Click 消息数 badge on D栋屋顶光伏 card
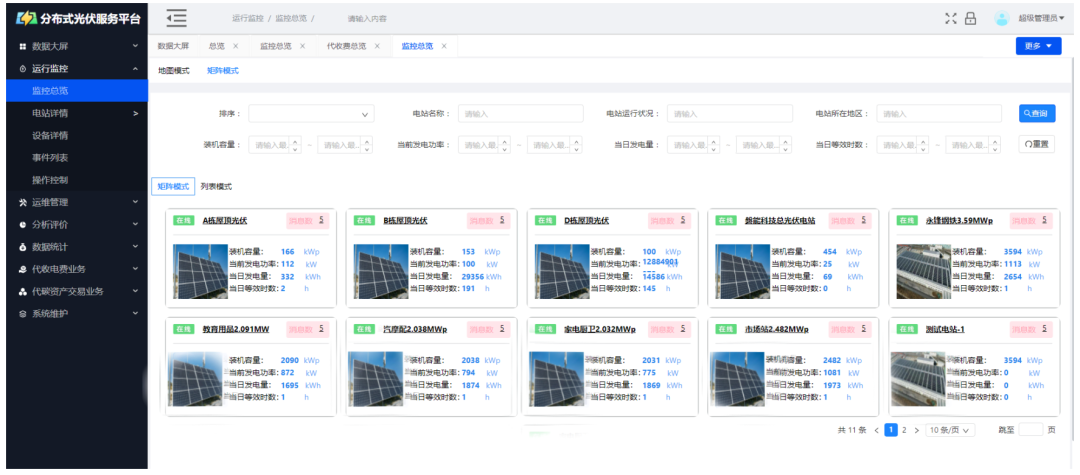The width and height of the screenshot is (1080, 475). 669,220
